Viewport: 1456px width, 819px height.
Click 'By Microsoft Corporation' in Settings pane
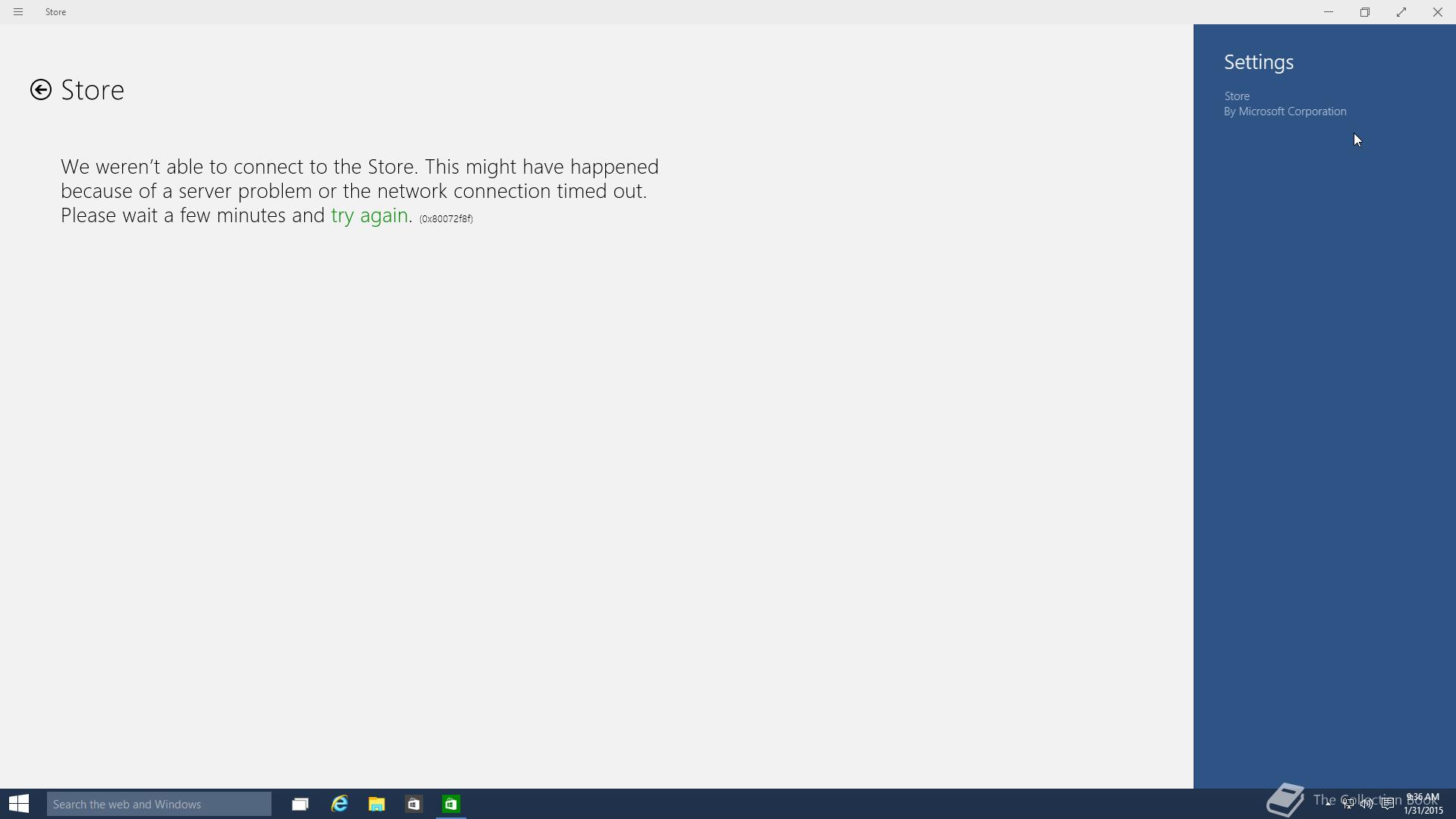tap(1285, 111)
